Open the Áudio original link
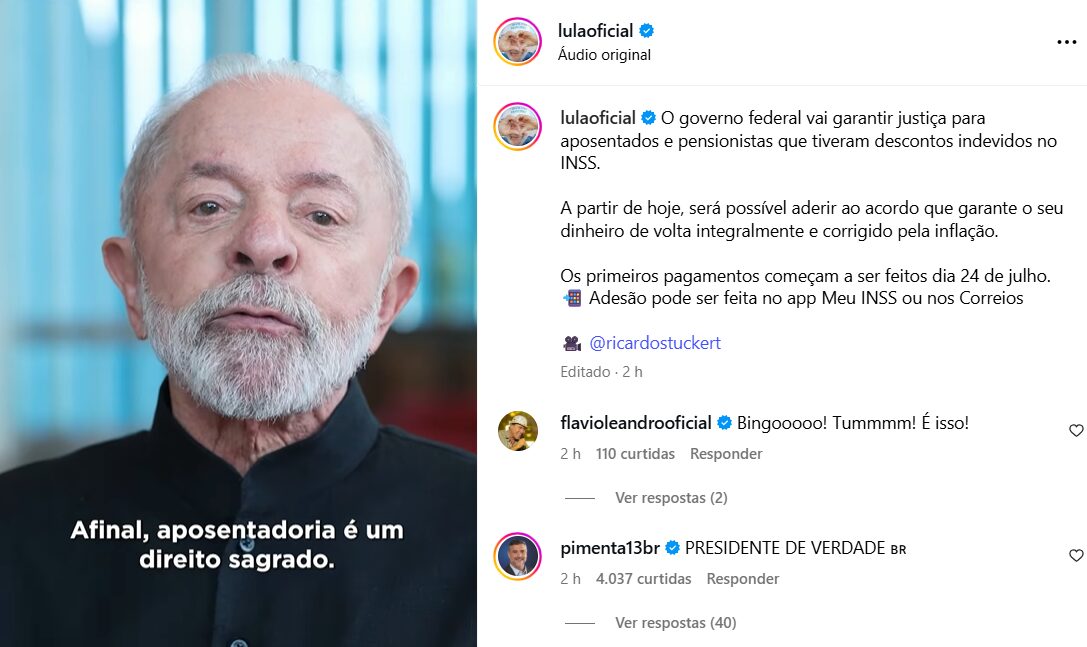The width and height of the screenshot is (1087, 647). pyautogui.click(x=604, y=55)
